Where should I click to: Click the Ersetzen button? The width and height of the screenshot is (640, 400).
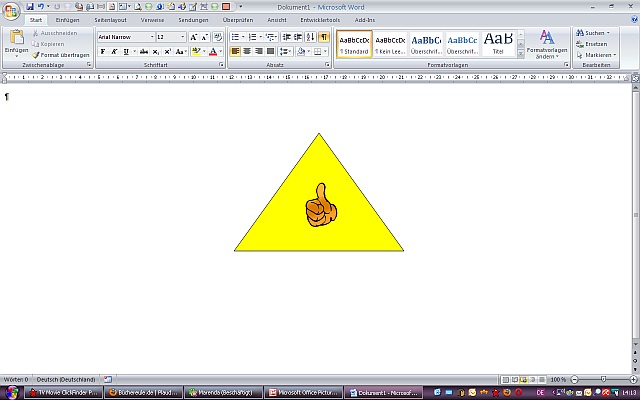coord(595,44)
